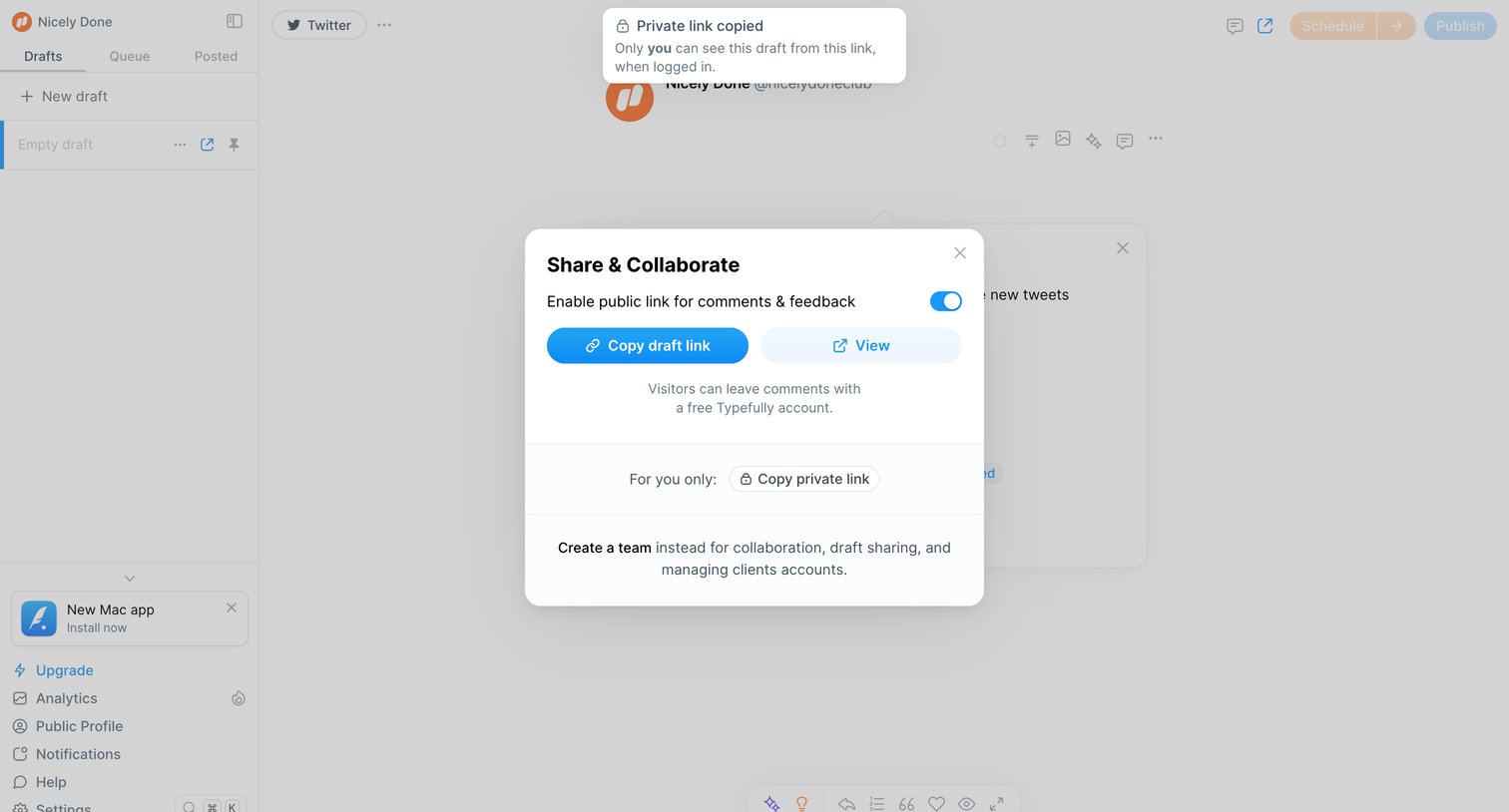Image resolution: width=1509 pixels, height=812 pixels.
Task: Pin the Empty draft
Action: click(x=234, y=145)
